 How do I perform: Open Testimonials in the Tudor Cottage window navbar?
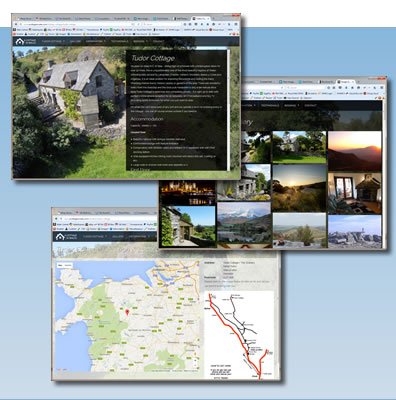coord(119,42)
